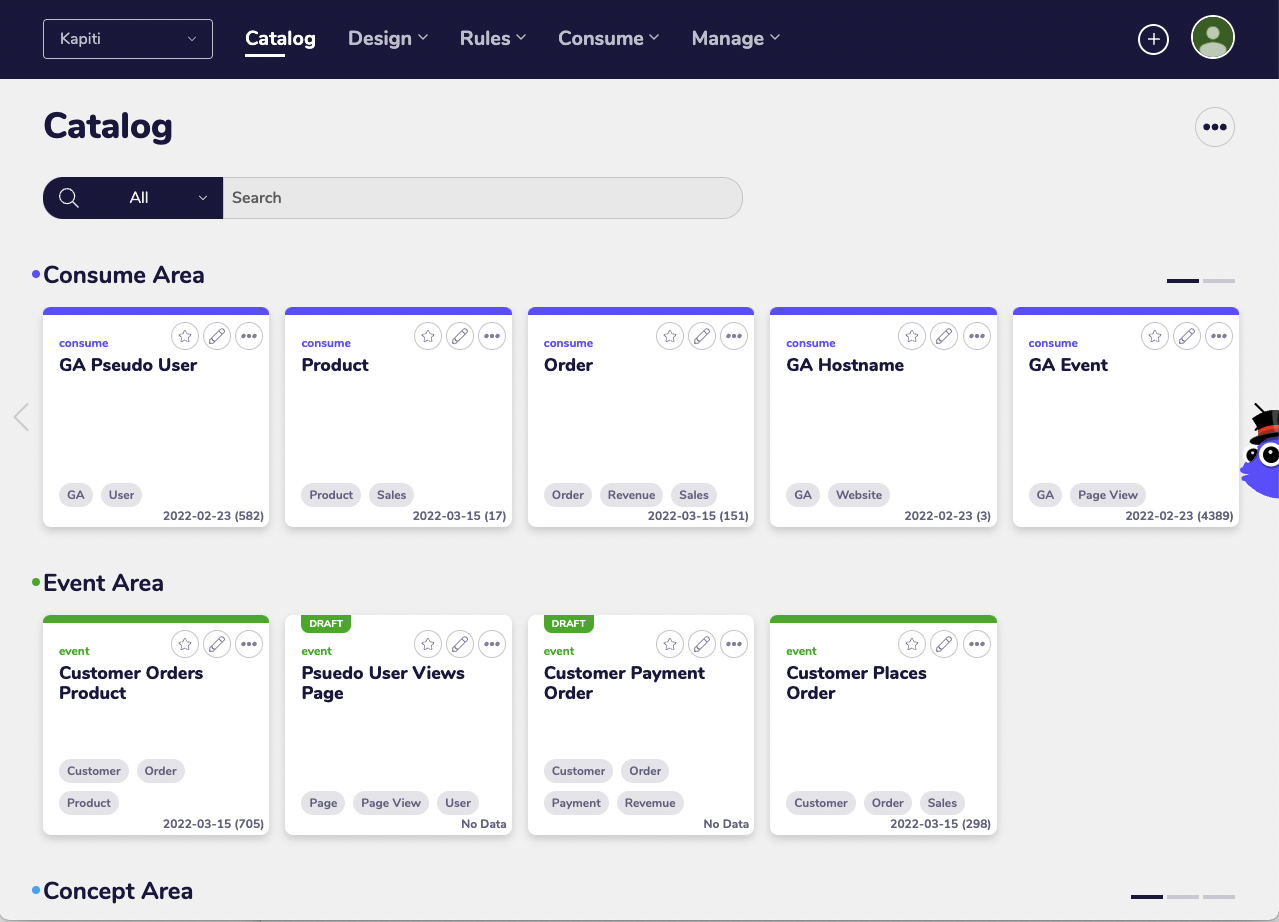This screenshot has width=1279, height=922.
Task: Edit GA Hostname with the pencil icon
Action: point(944,336)
